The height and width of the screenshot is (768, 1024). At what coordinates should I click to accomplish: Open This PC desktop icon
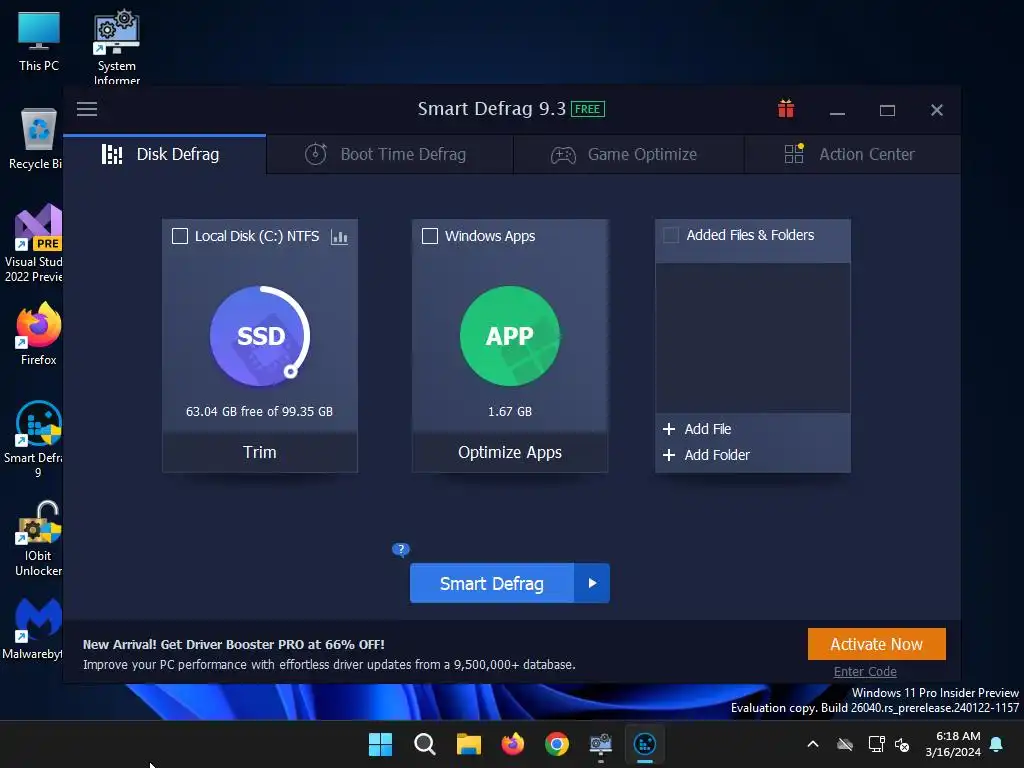coord(39,40)
